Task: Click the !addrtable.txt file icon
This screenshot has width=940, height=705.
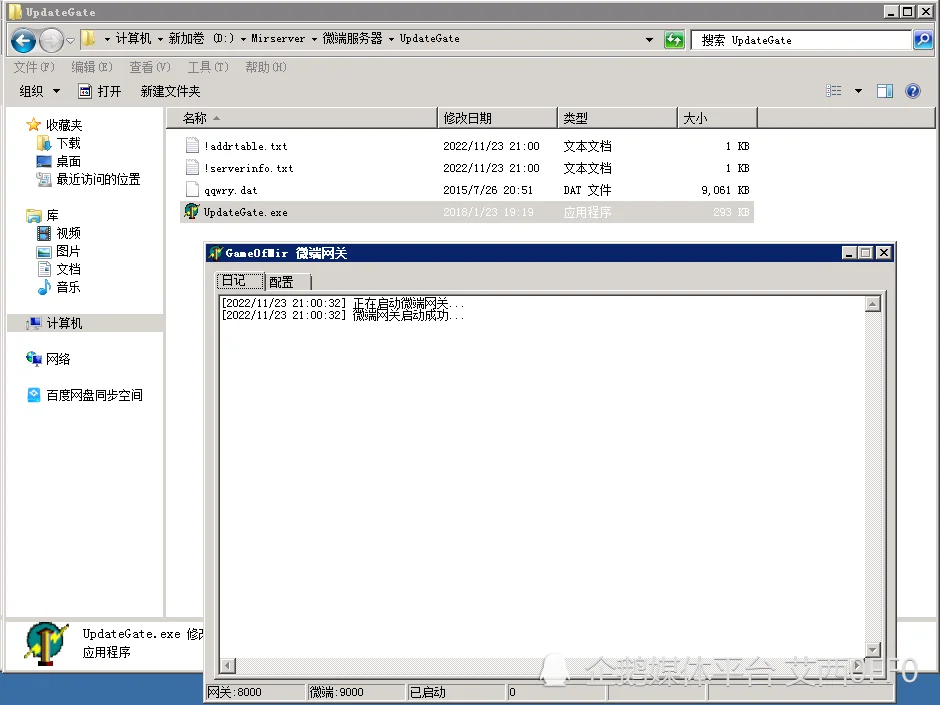Action: click(x=193, y=146)
